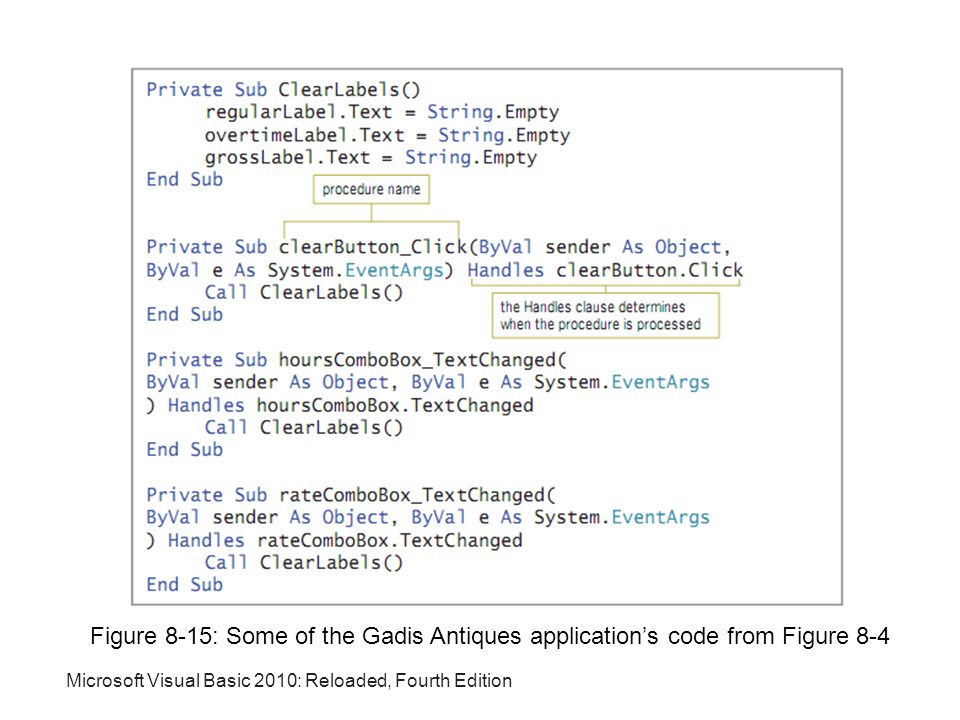Click "Handles clearButton.Click" text
The height and width of the screenshot is (720, 960).
tap(605, 270)
